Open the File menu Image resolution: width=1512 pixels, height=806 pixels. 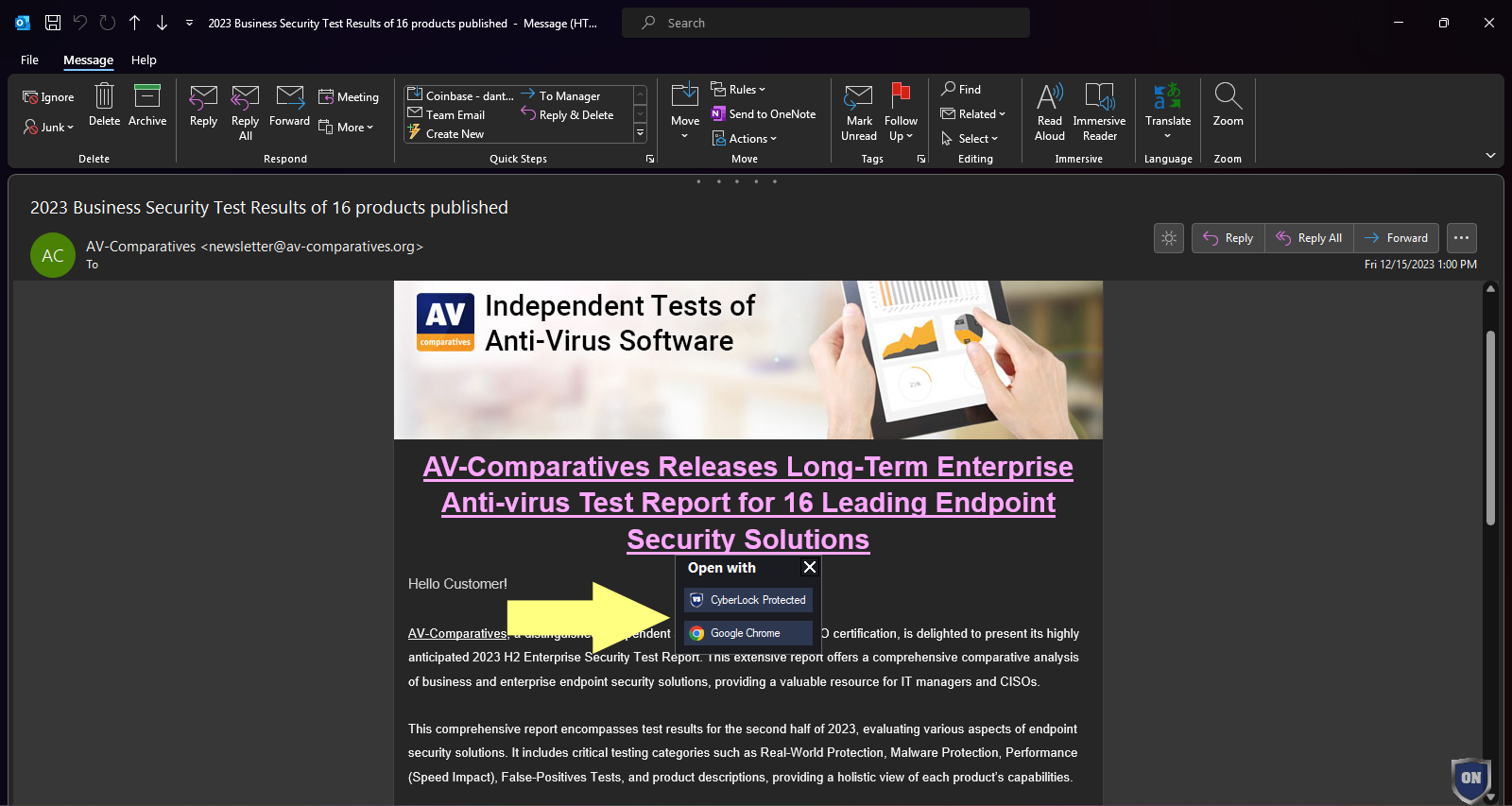pyautogui.click(x=29, y=60)
